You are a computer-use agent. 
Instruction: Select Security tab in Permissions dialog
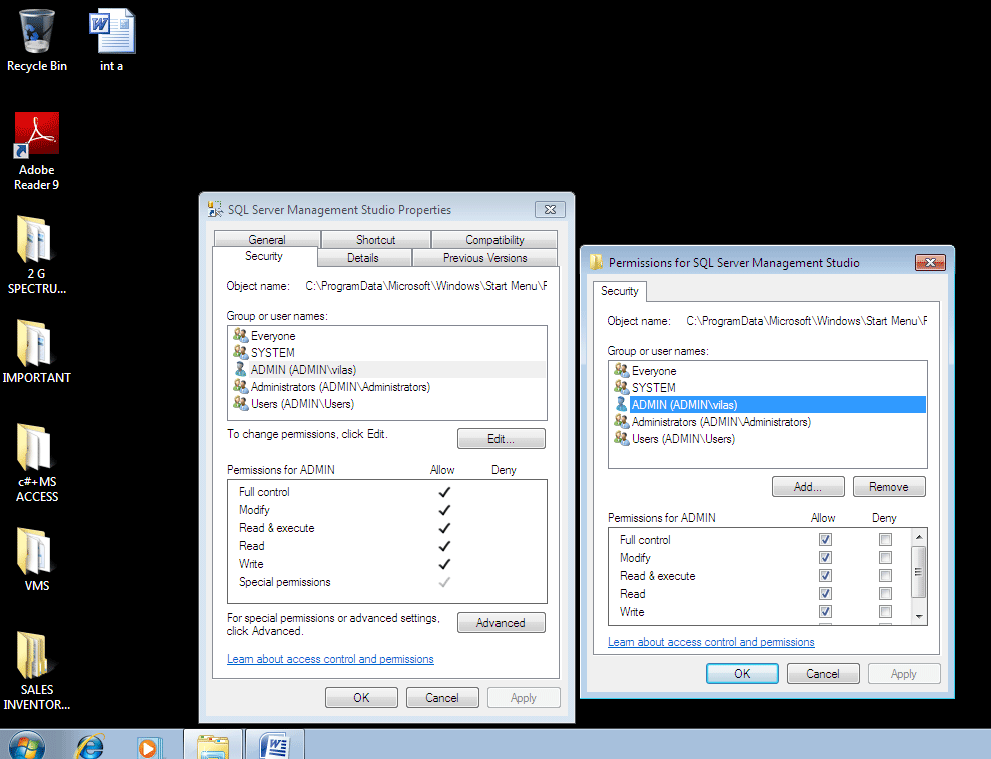coord(619,291)
